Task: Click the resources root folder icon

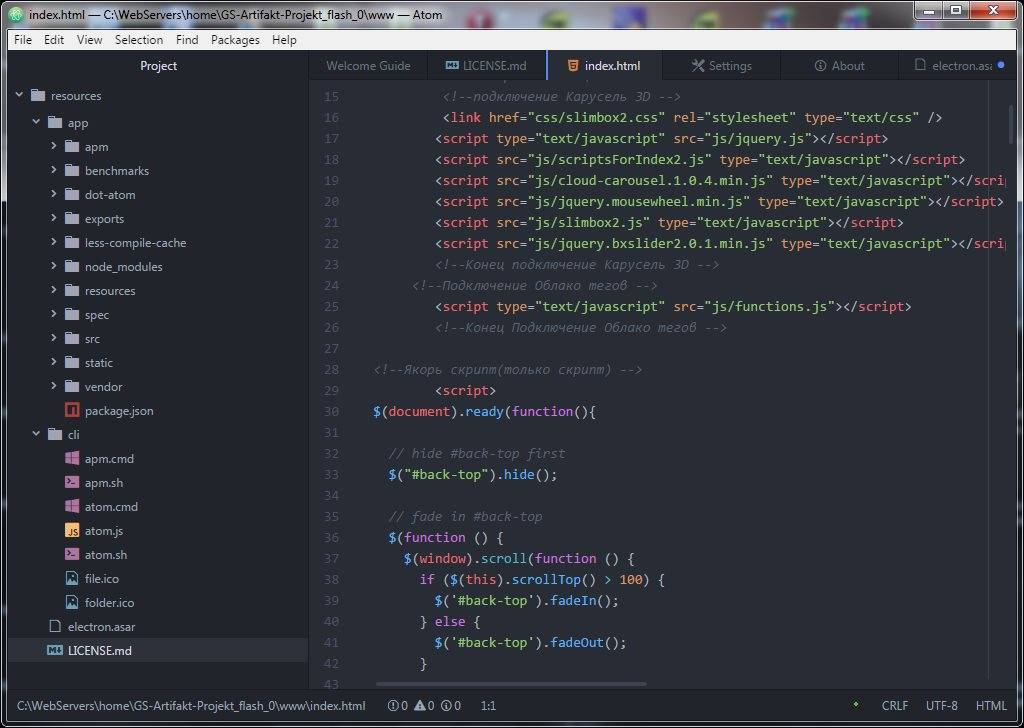Action: click(38, 95)
